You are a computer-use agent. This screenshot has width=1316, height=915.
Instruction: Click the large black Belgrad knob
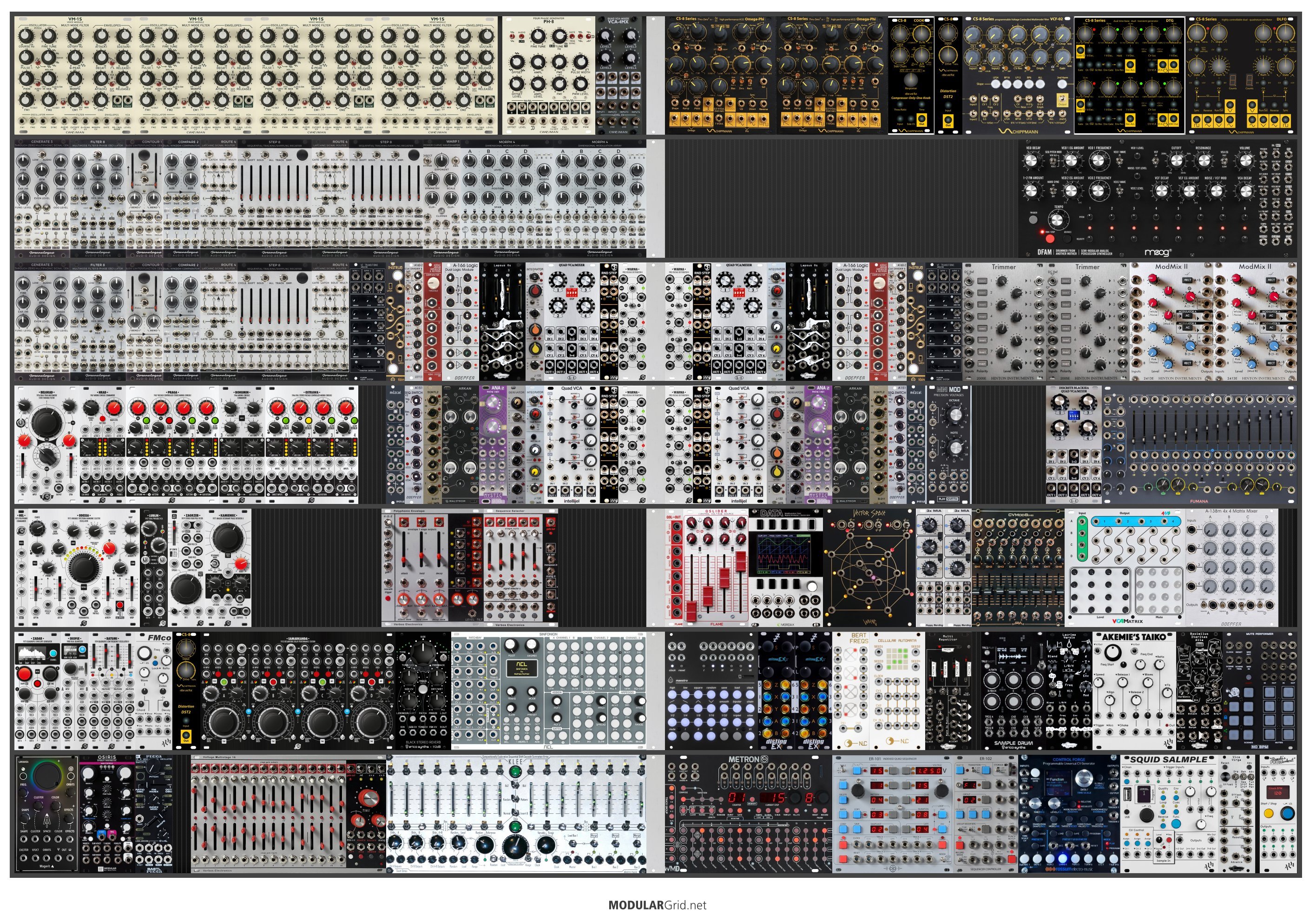coord(46,423)
